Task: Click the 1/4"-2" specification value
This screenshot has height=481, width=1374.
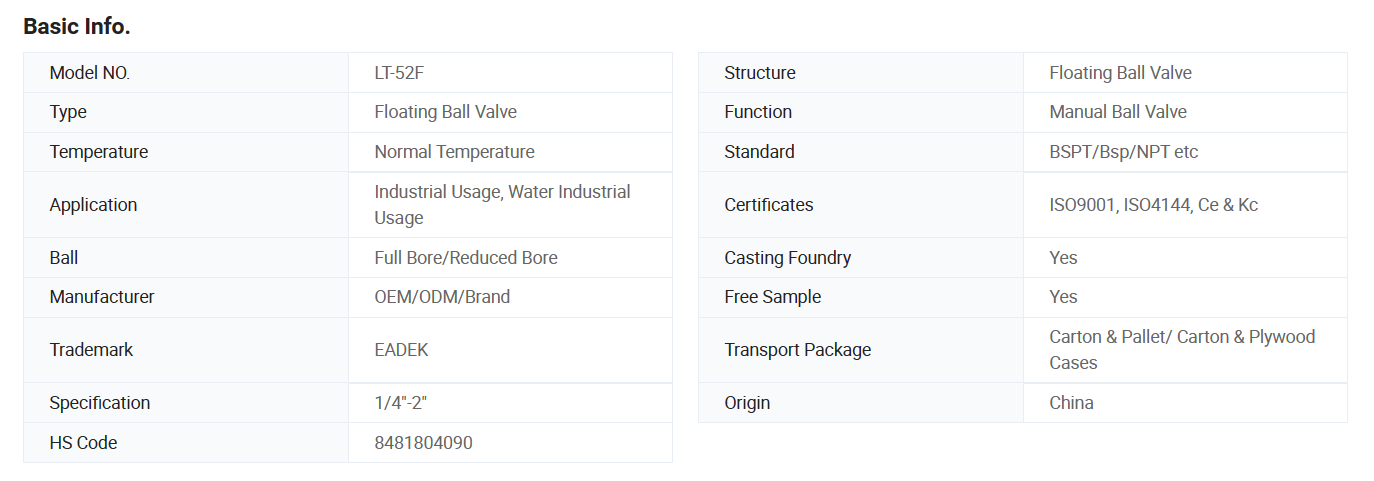Action: 401,403
